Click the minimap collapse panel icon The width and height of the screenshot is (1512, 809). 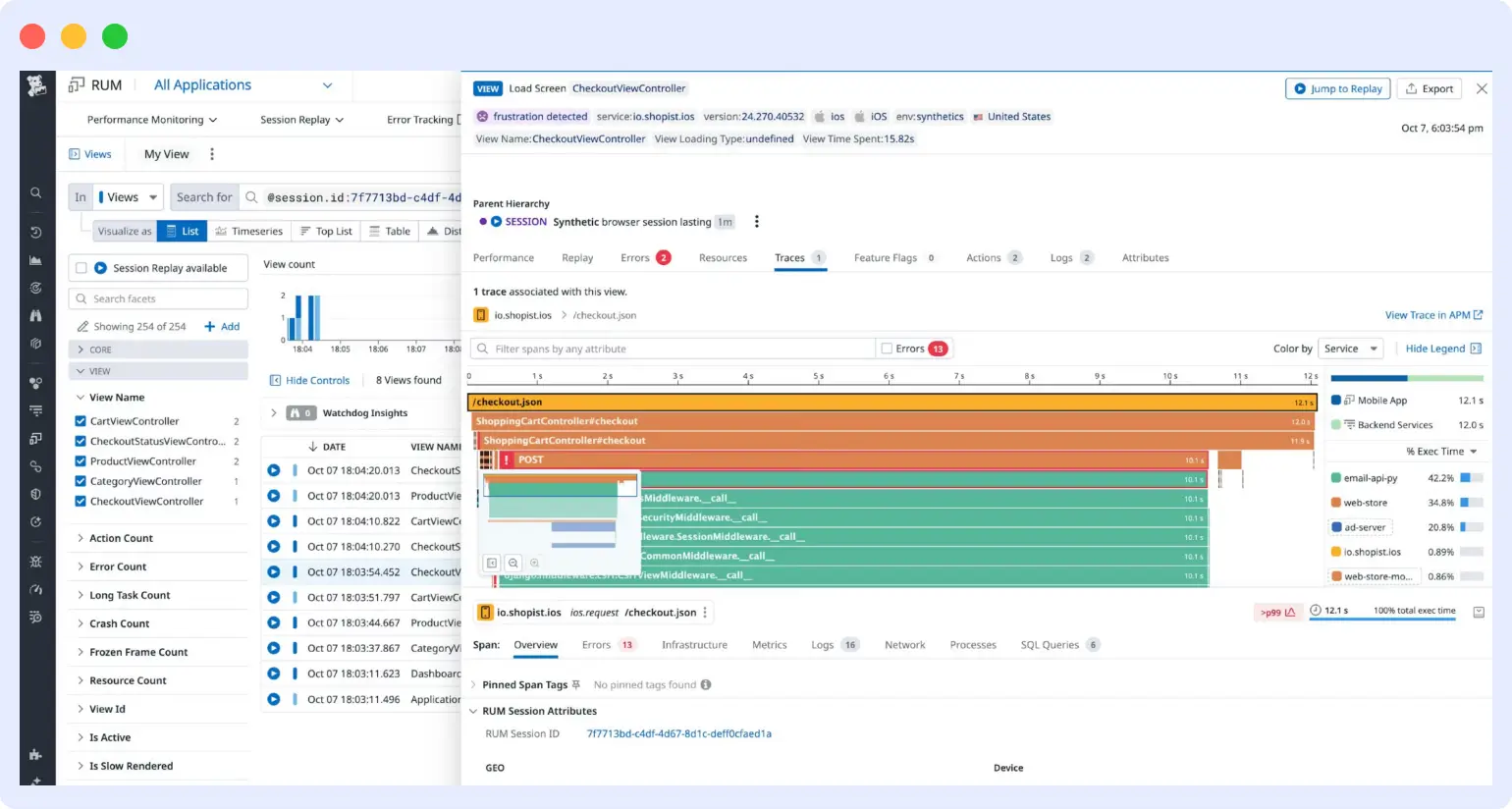tap(492, 563)
